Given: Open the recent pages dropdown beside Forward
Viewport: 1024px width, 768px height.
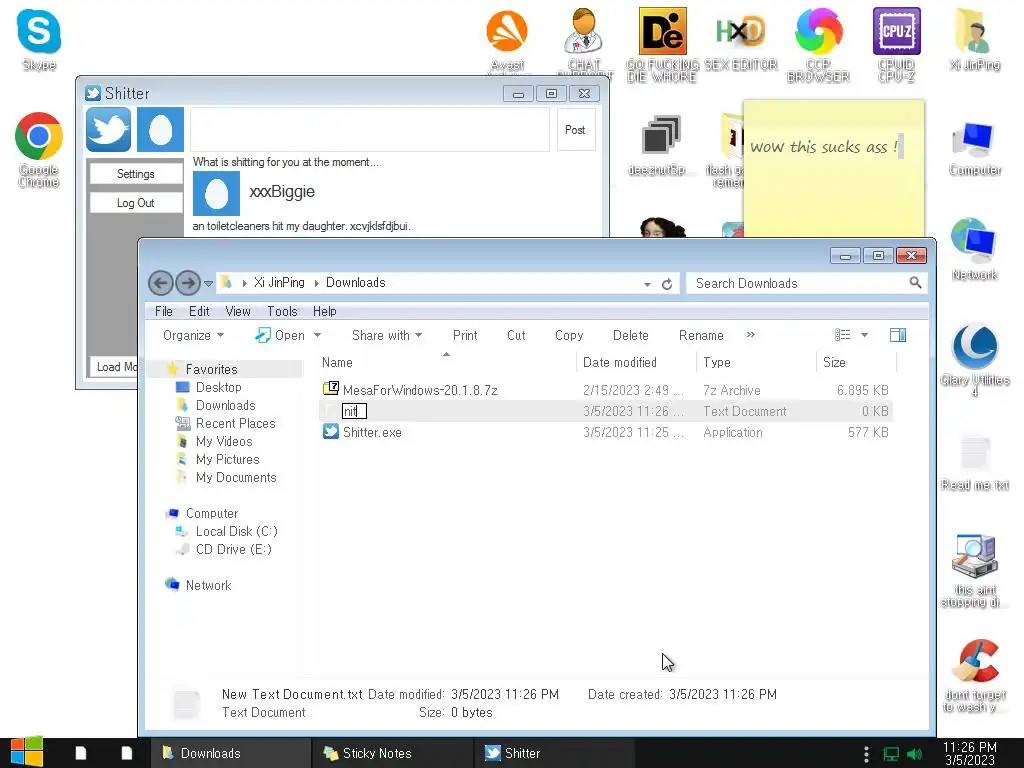Looking at the screenshot, I should pos(208,283).
